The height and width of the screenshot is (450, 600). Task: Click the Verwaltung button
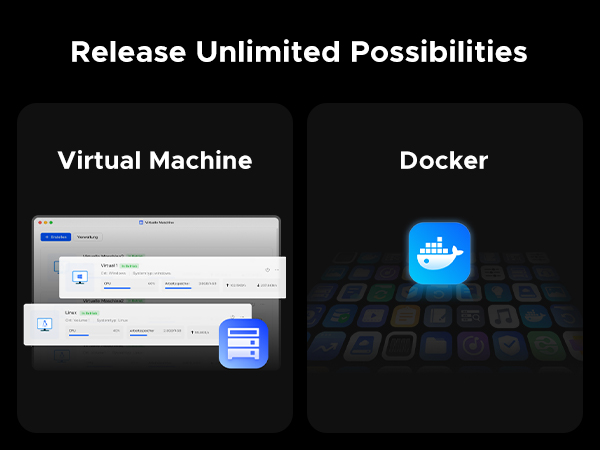click(x=87, y=237)
